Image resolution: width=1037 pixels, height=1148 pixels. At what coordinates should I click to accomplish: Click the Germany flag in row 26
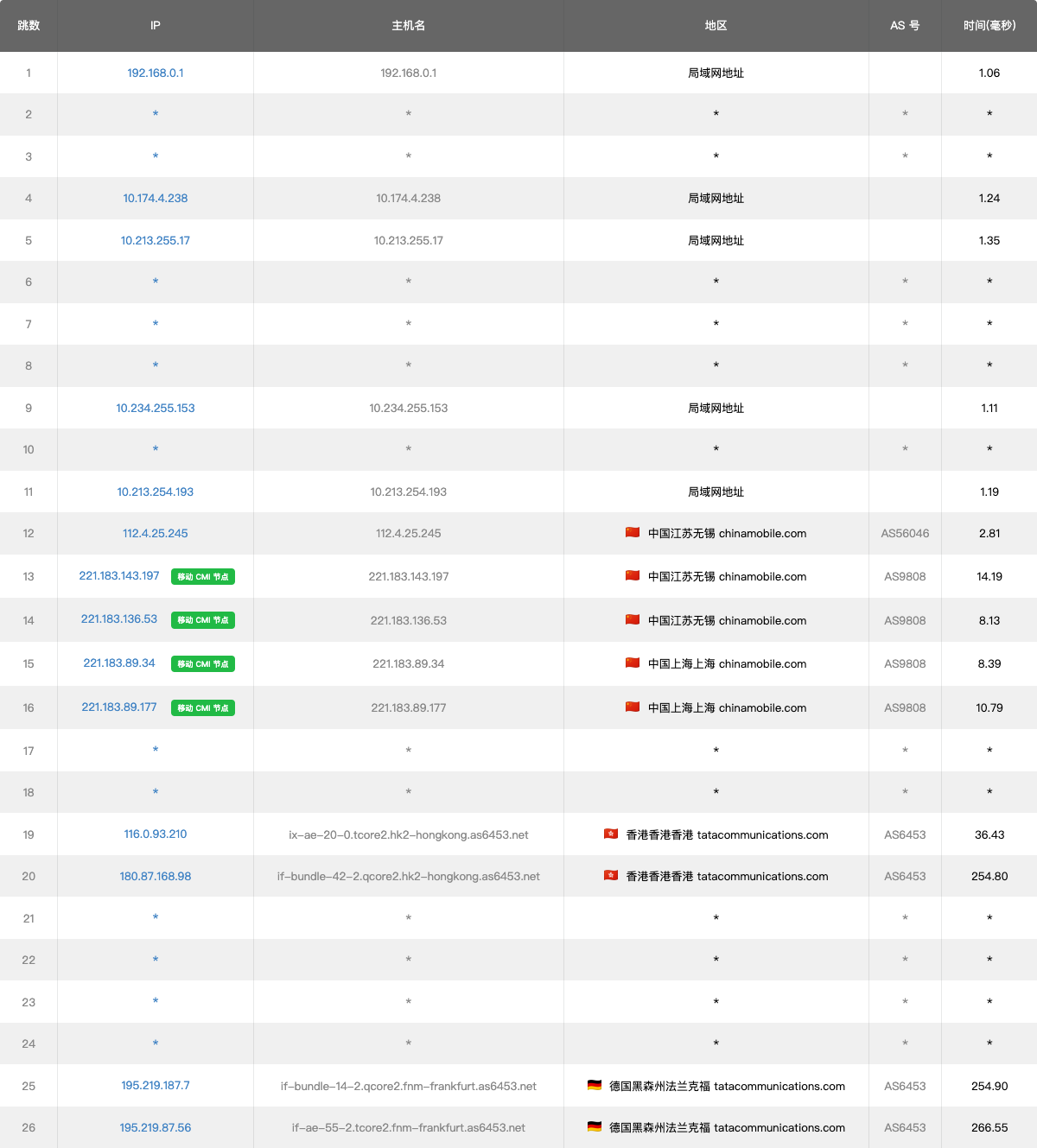(x=595, y=1126)
